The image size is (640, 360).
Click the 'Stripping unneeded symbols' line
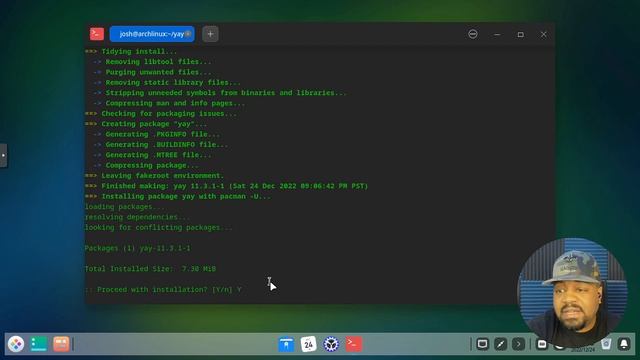pyautogui.click(x=220, y=93)
